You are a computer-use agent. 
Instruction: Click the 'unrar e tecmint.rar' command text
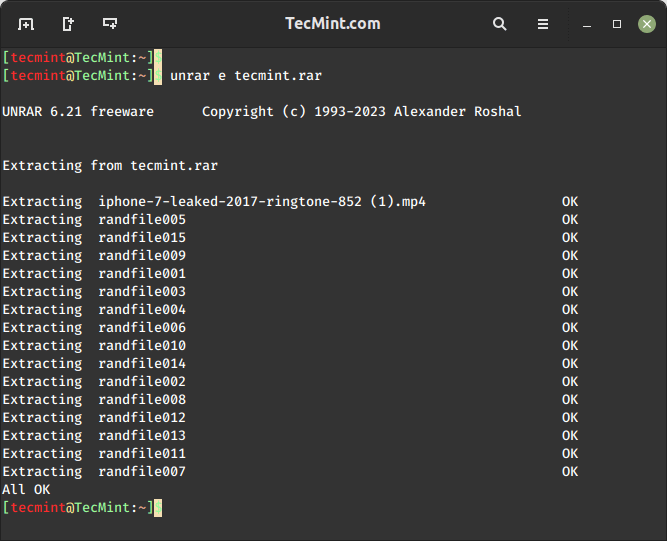click(246, 76)
